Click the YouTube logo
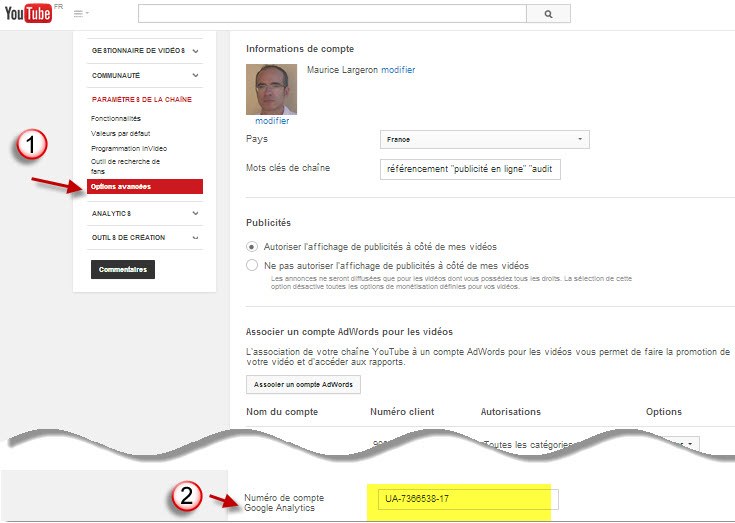The image size is (735, 523). click(28, 14)
